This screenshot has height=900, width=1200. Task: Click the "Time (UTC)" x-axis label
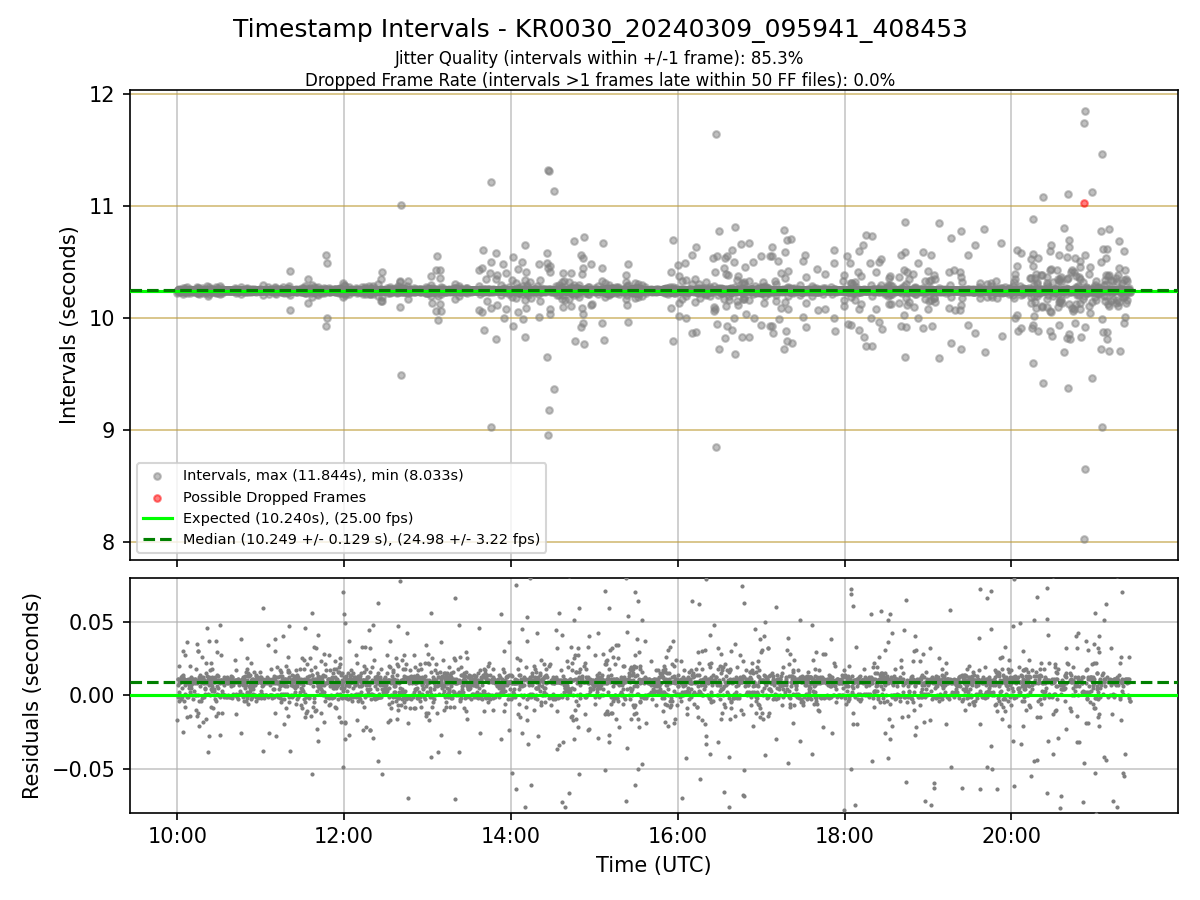coord(653,865)
